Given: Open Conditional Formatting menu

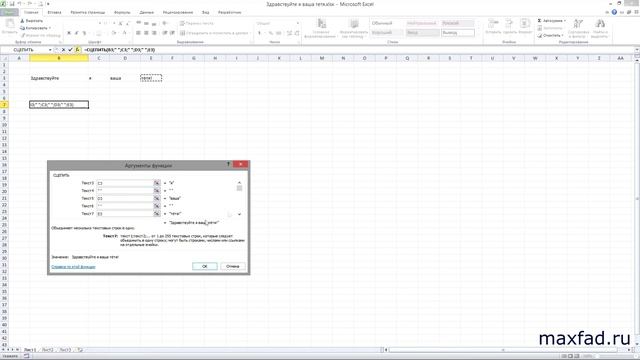Looking at the screenshot, I should pos(320,28).
